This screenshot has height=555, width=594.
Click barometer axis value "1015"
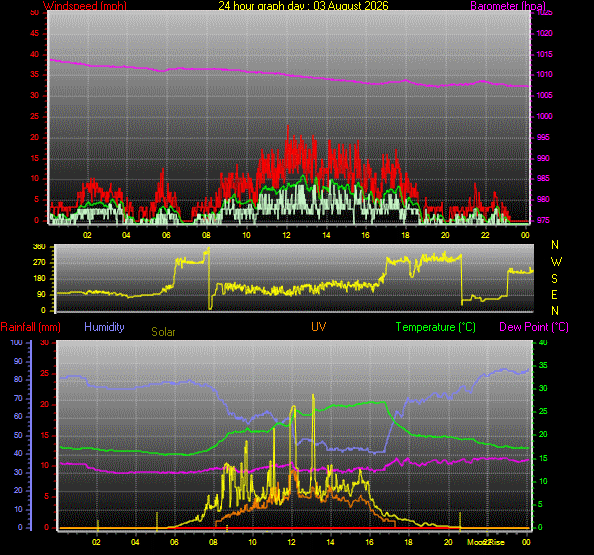[x=544, y=54]
